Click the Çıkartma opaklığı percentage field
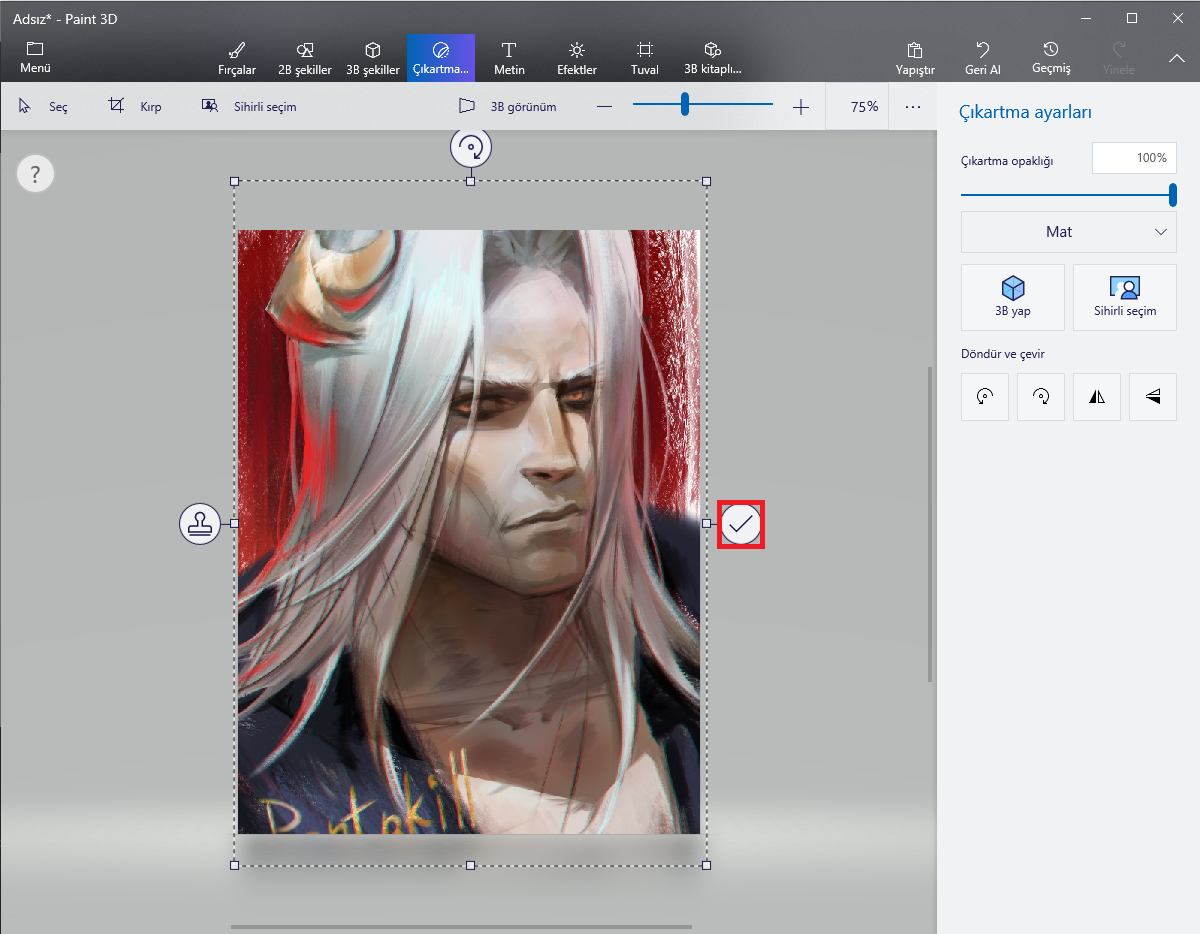 pyautogui.click(x=1134, y=158)
